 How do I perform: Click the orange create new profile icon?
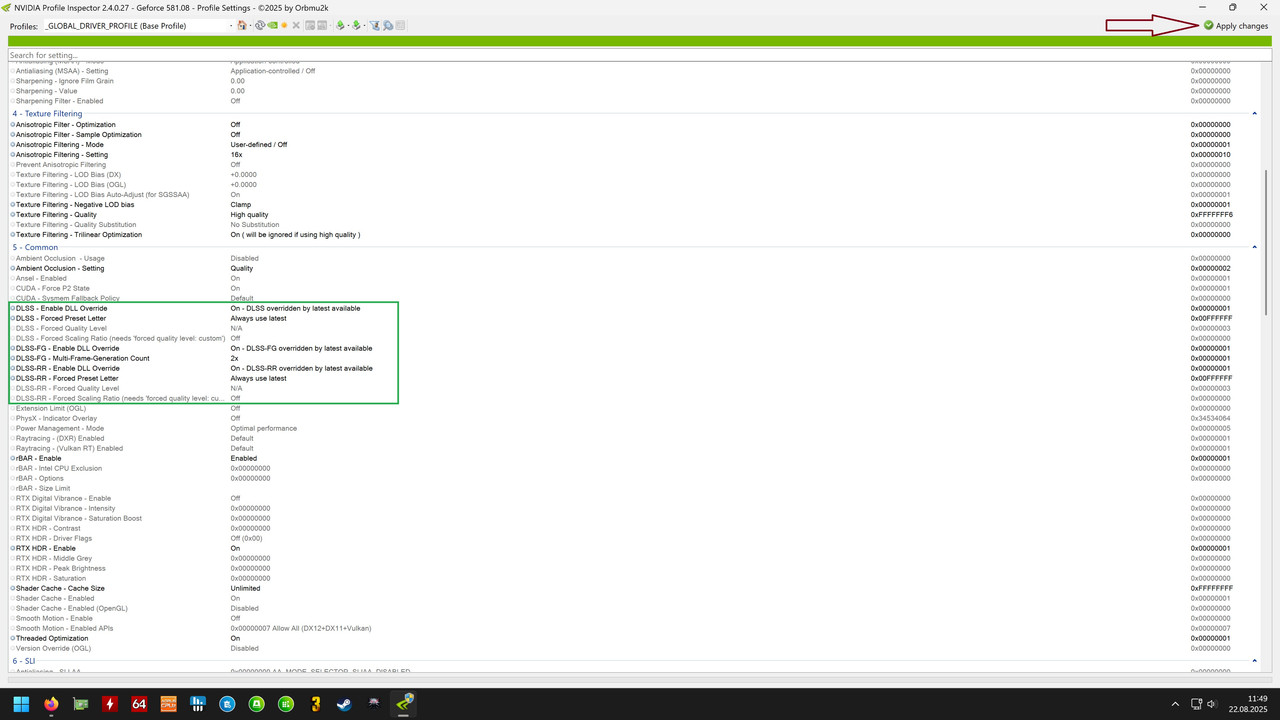click(284, 25)
